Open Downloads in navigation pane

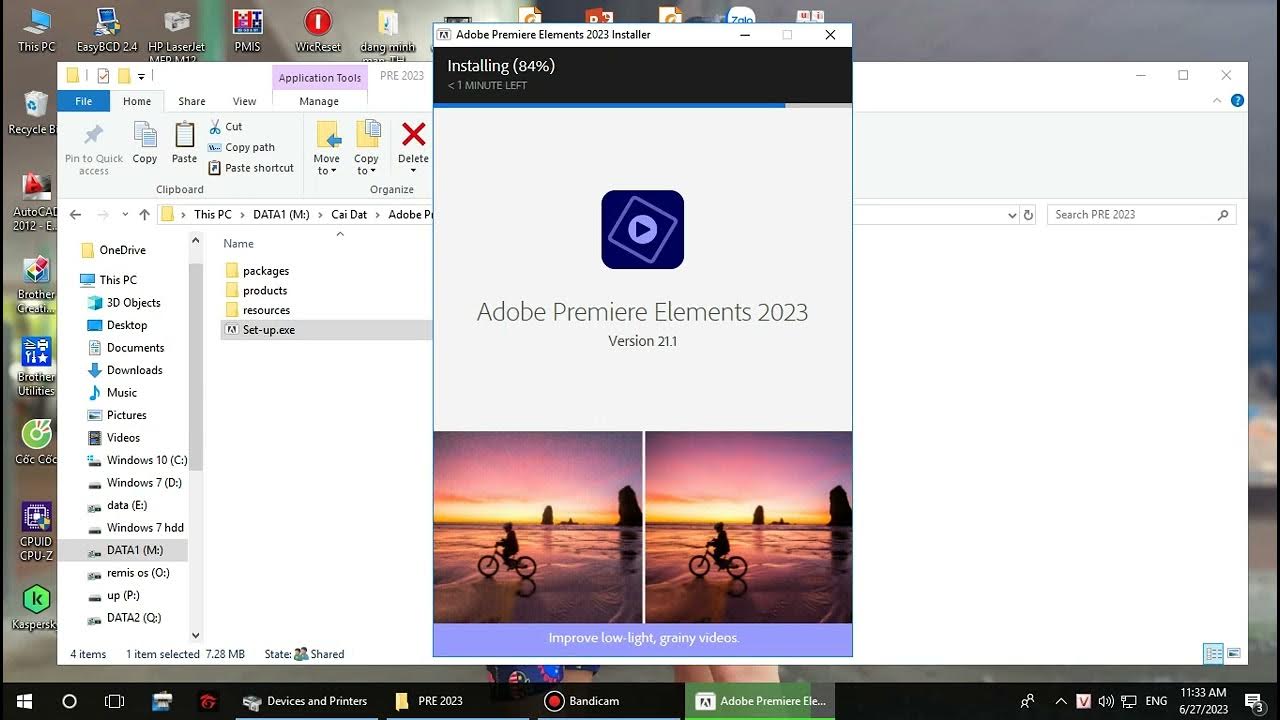tap(134, 370)
